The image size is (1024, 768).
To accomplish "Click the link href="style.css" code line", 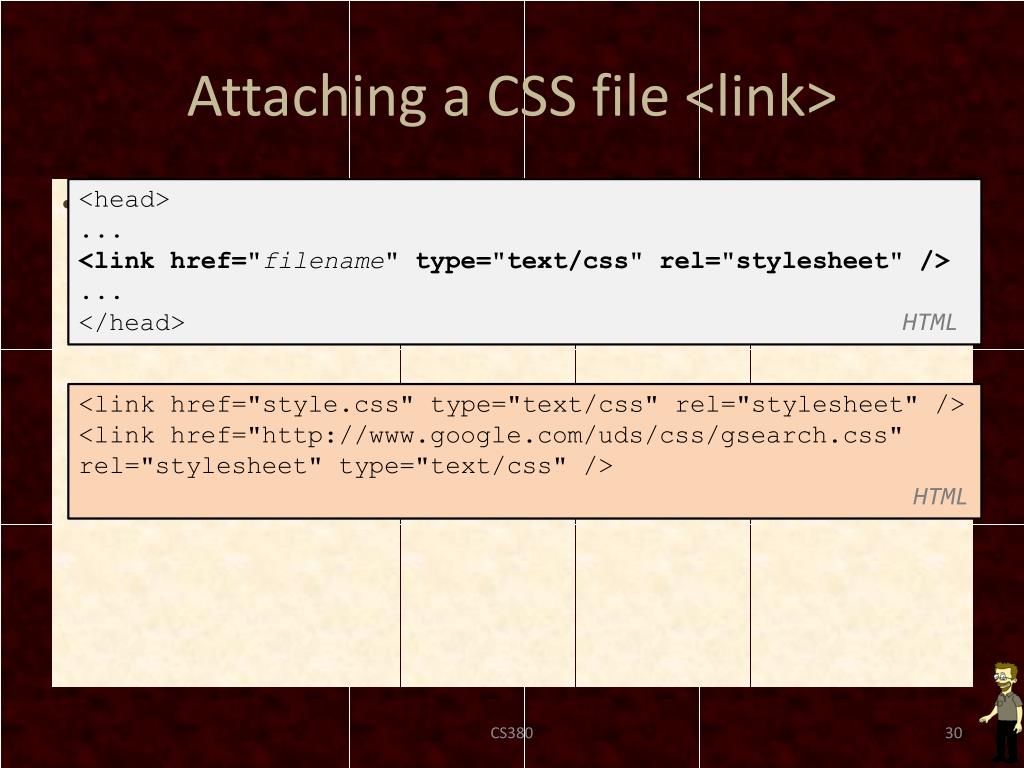I will [x=521, y=405].
